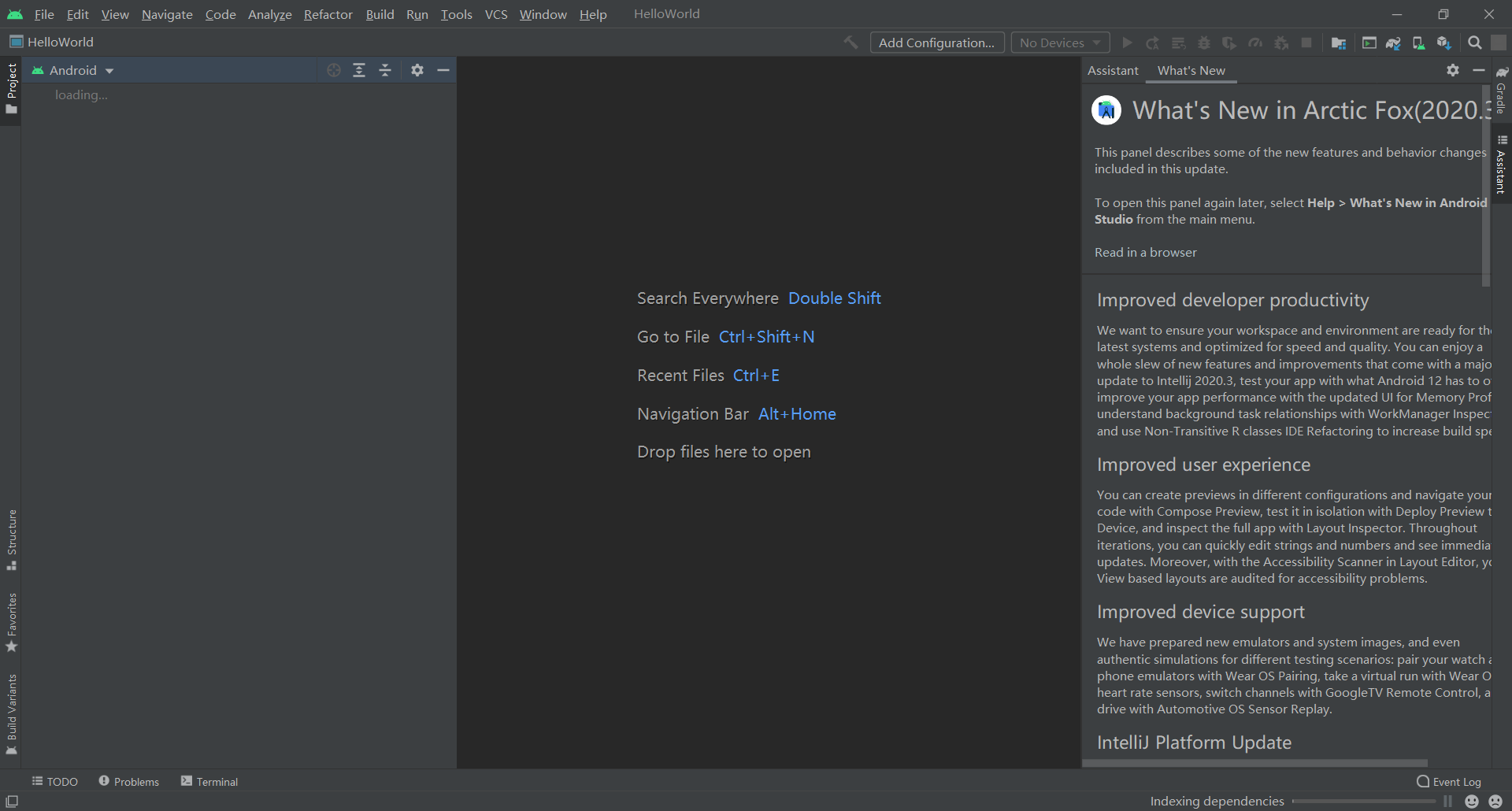Open the Tools menu
Screen dimensions: 1512x811
457,14
